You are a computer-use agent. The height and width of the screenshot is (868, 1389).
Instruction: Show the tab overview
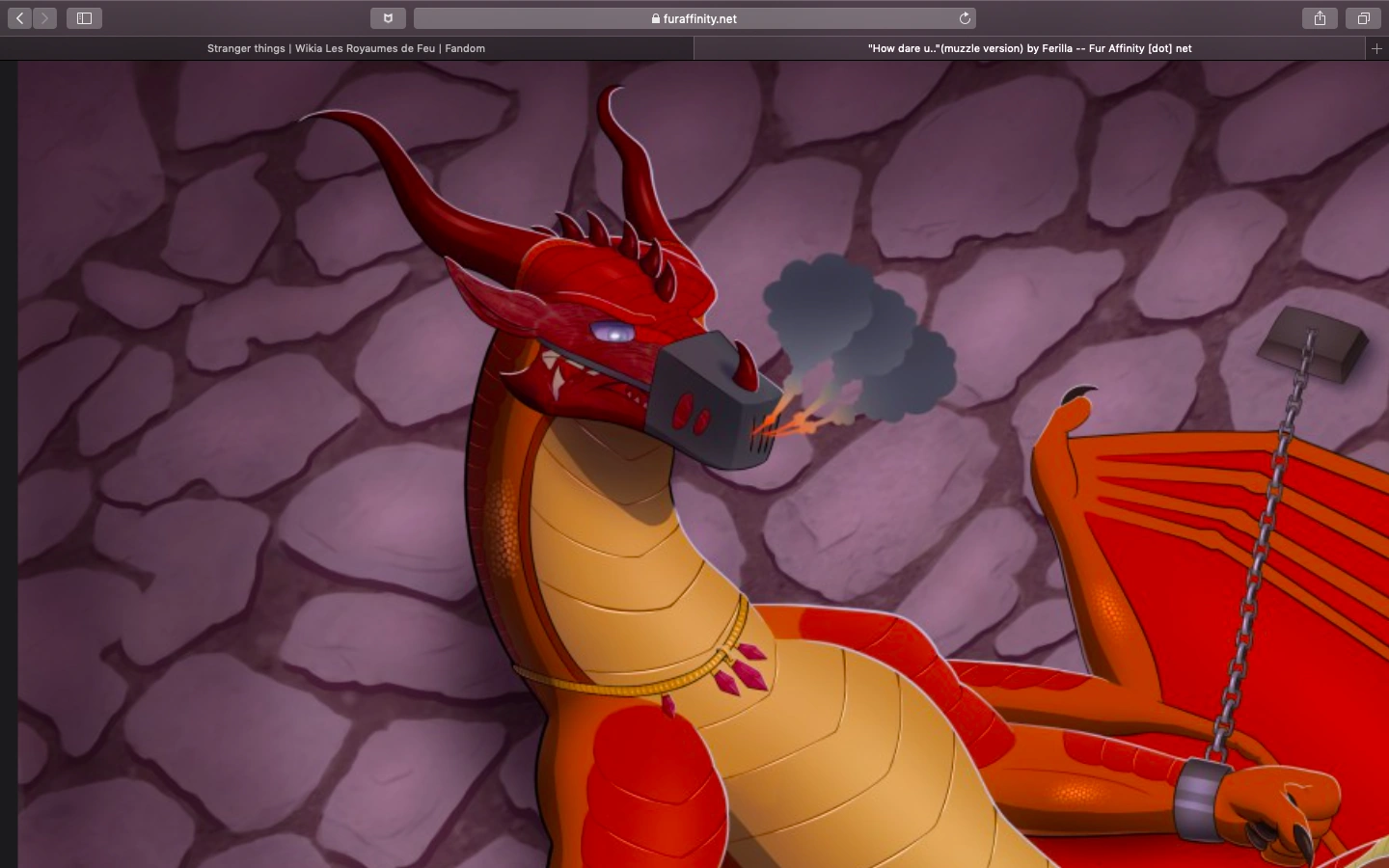(x=1363, y=18)
